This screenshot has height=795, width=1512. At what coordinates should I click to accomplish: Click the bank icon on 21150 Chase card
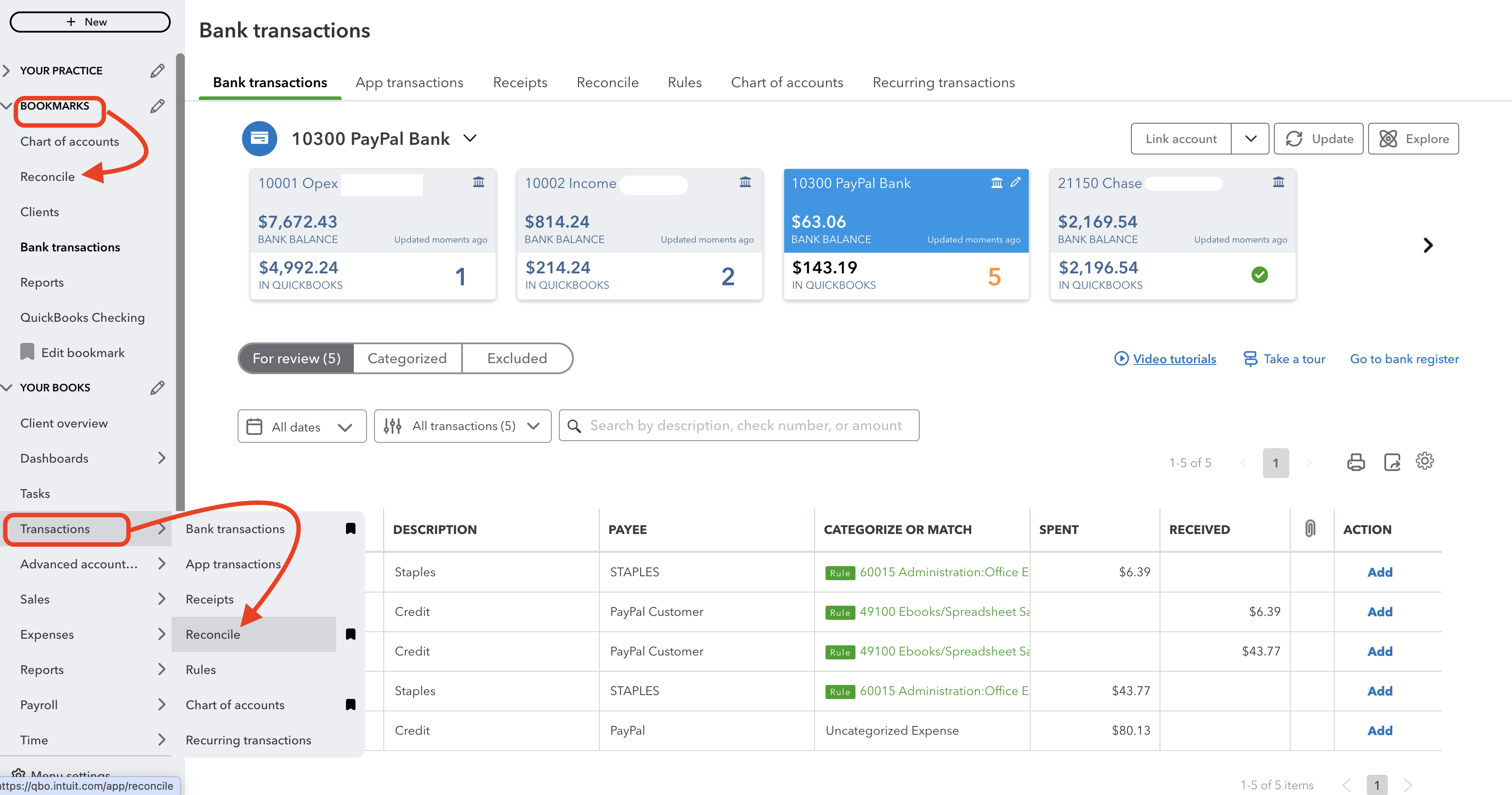tap(1278, 183)
